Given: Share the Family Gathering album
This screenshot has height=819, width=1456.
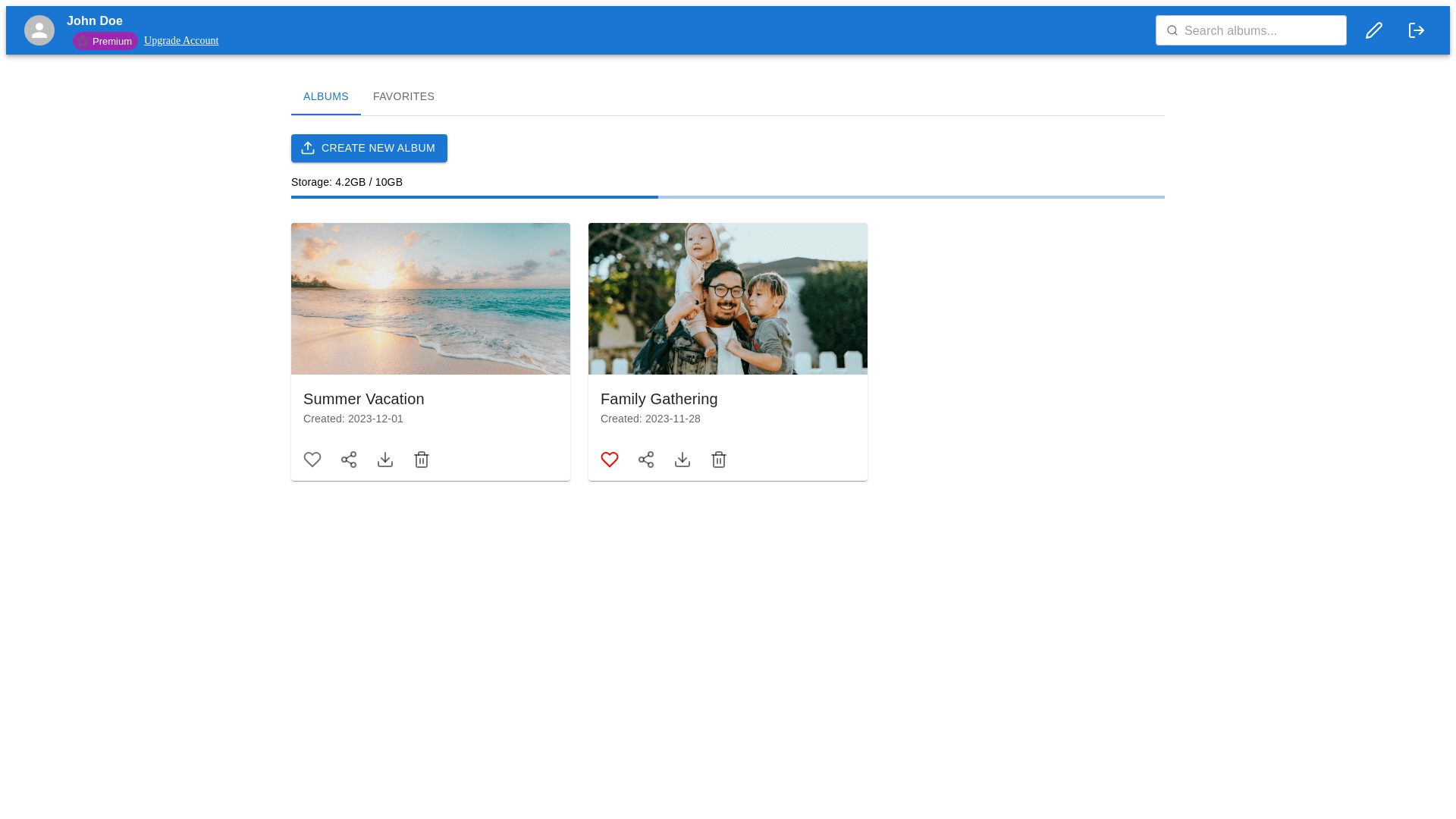Looking at the screenshot, I should pyautogui.click(x=646, y=460).
